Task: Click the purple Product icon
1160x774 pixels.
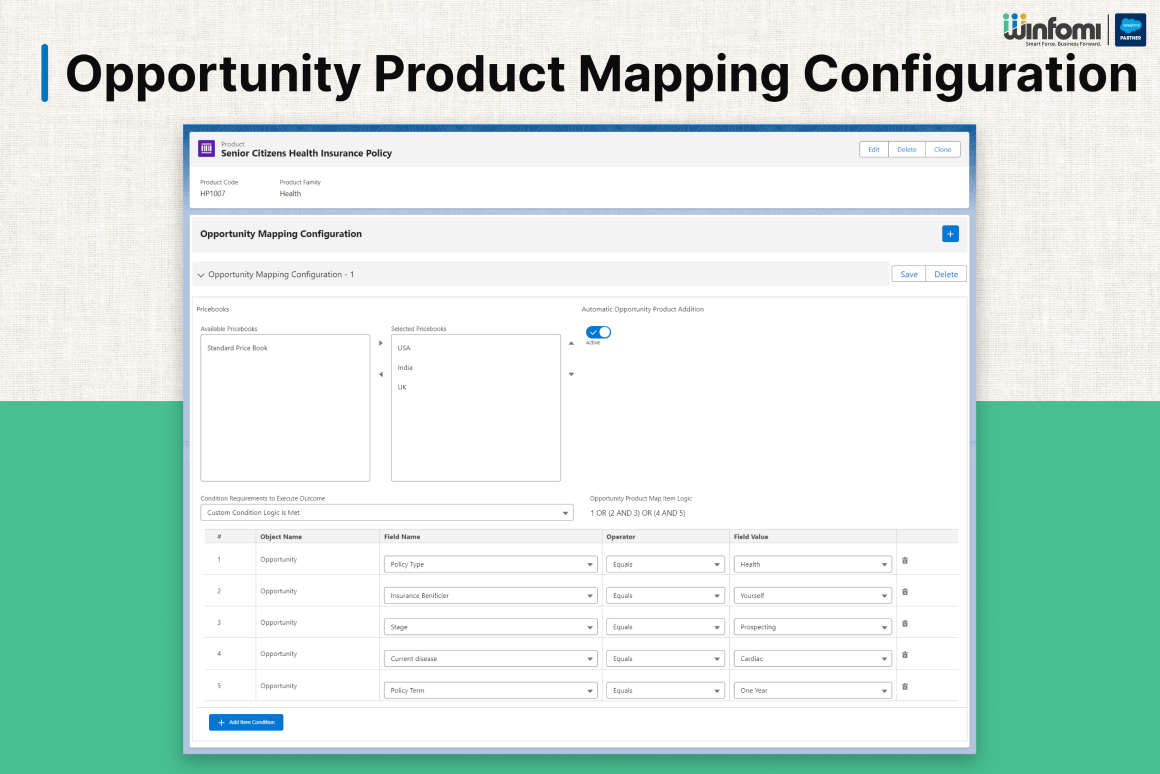Action: coord(206,149)
